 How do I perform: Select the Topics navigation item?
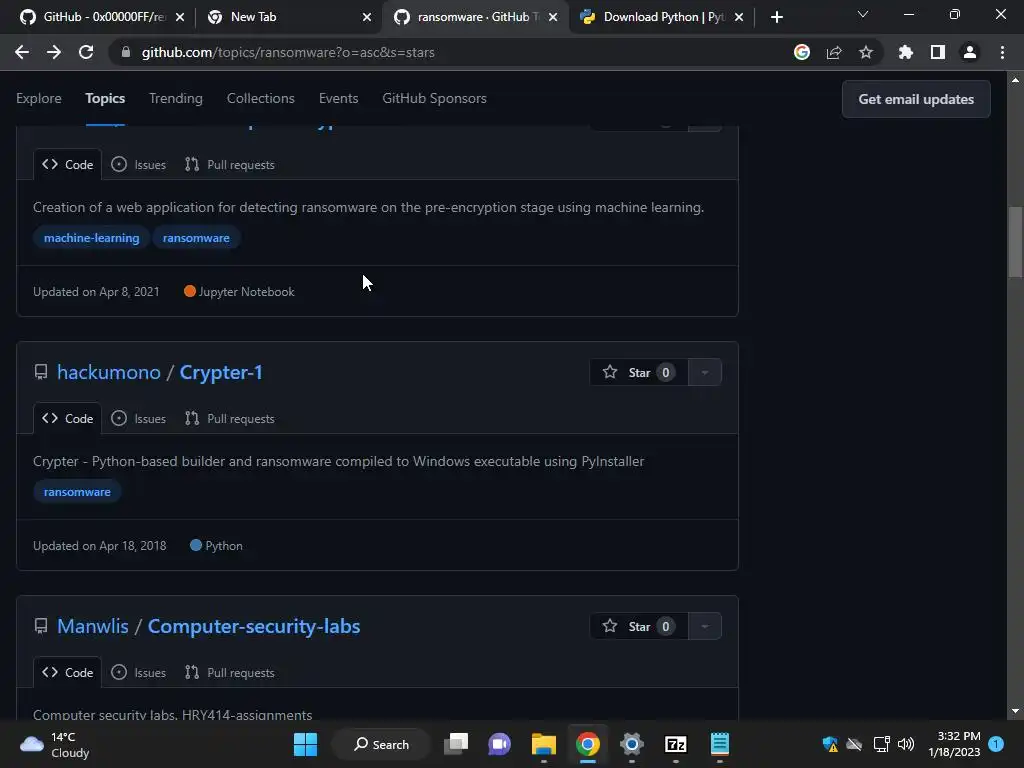tap(105, 98)
